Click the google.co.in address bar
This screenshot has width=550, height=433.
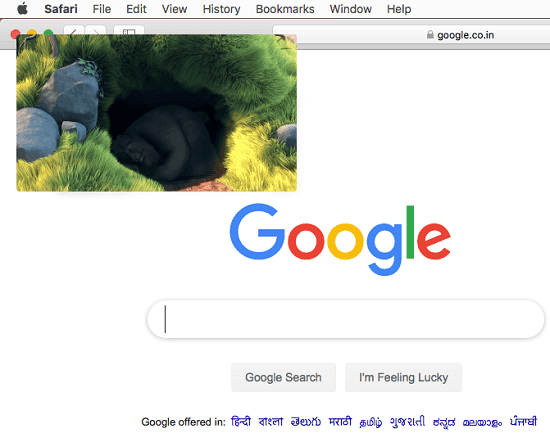(411, 35)
